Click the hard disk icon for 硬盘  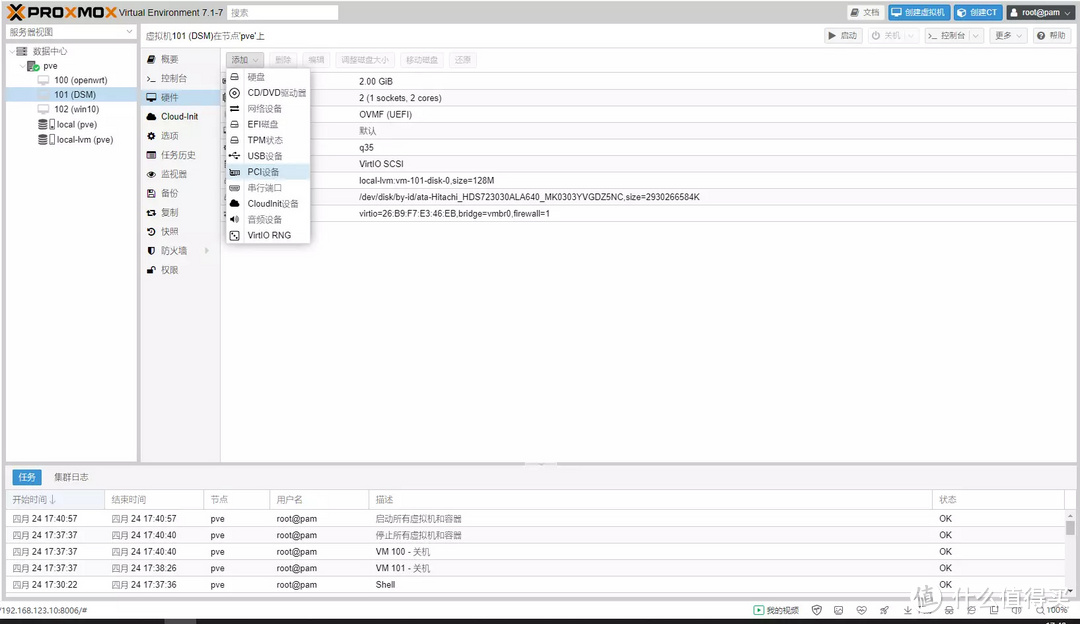click(x=234, y=76)
